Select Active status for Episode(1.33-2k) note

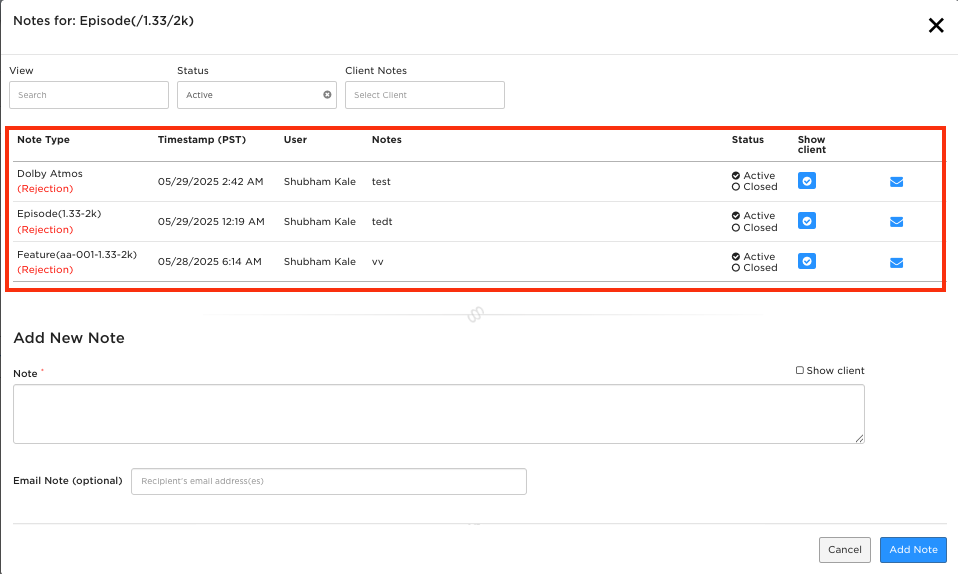(736, 216)
